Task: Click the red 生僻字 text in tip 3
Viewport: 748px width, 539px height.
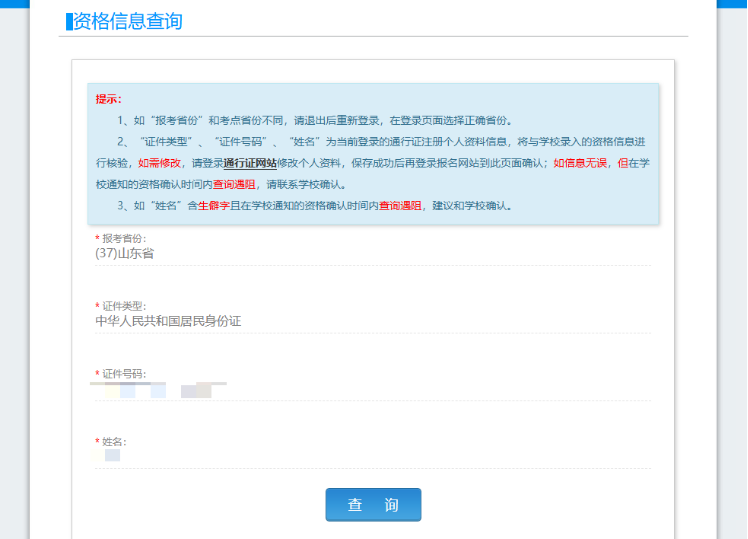Action: pyautogui.click(x=213, y=206)
